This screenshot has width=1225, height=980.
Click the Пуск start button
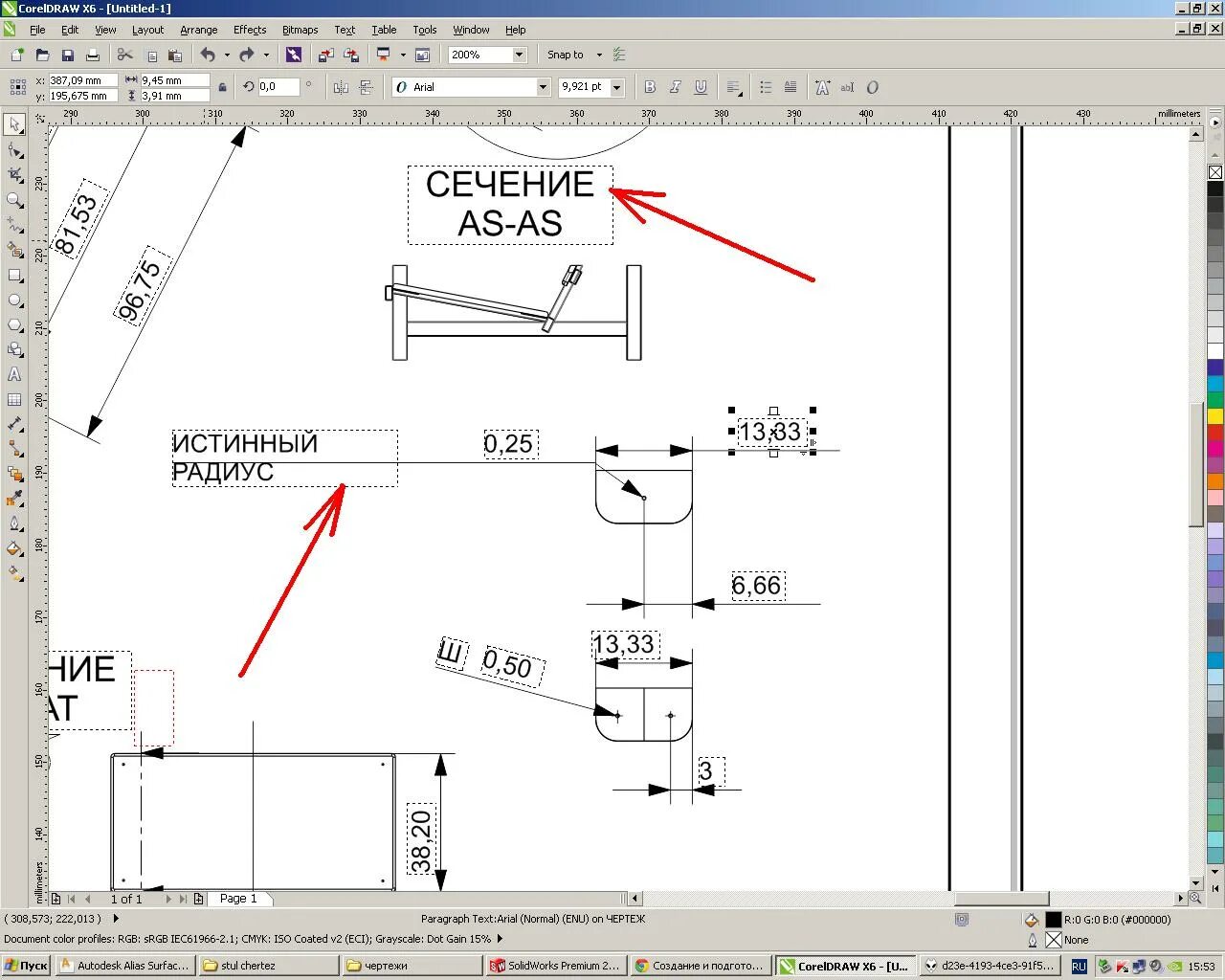pyautogui.click(x=26, y=966)
